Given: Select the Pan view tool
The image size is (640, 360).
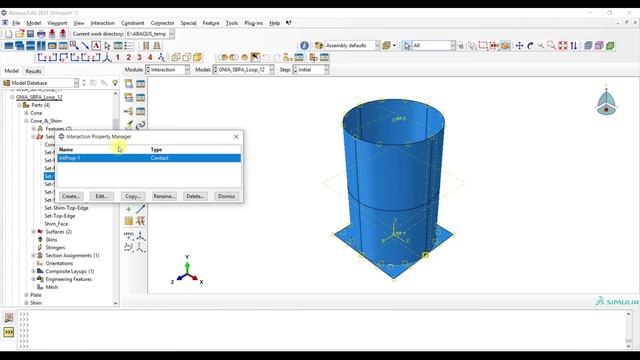Looking at the screenshot, I should click(519, 46).
